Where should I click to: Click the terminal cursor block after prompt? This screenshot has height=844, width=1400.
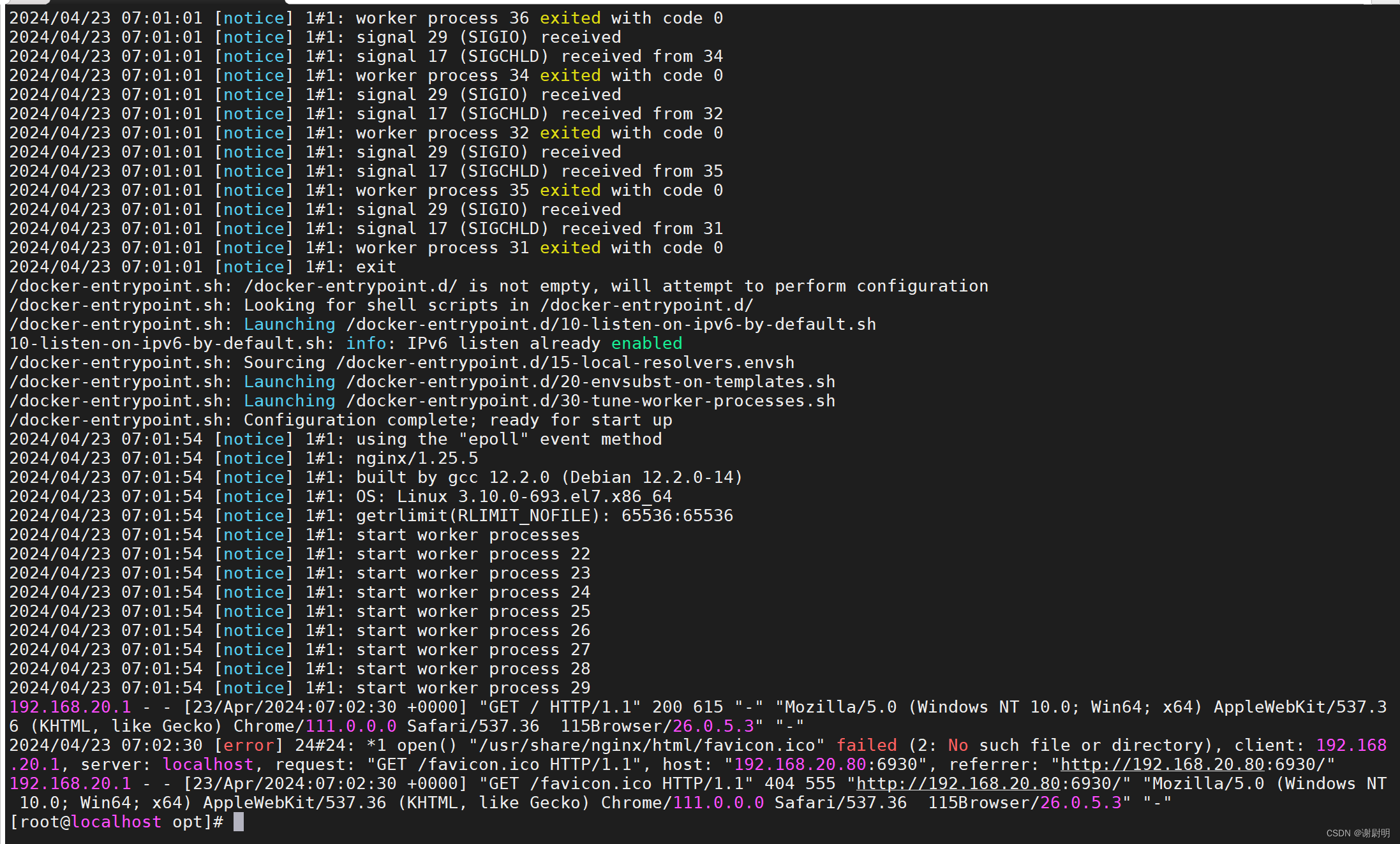[x=239, y=822]
